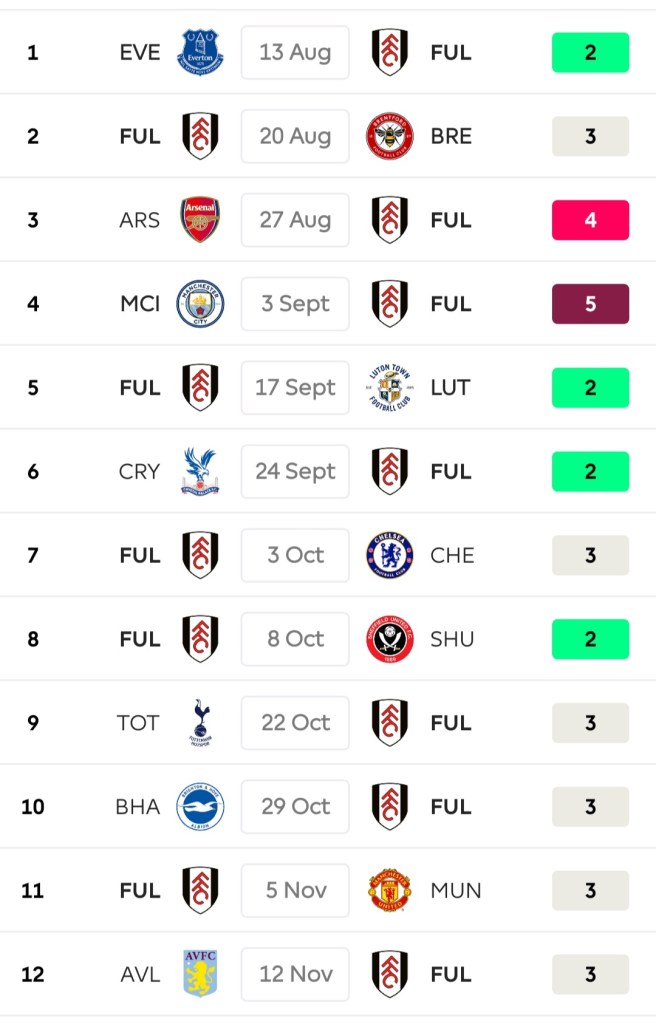This screenshot has width=656, height=1024.
Task: Click the Aston Villa crest
Action: (200, 975)
